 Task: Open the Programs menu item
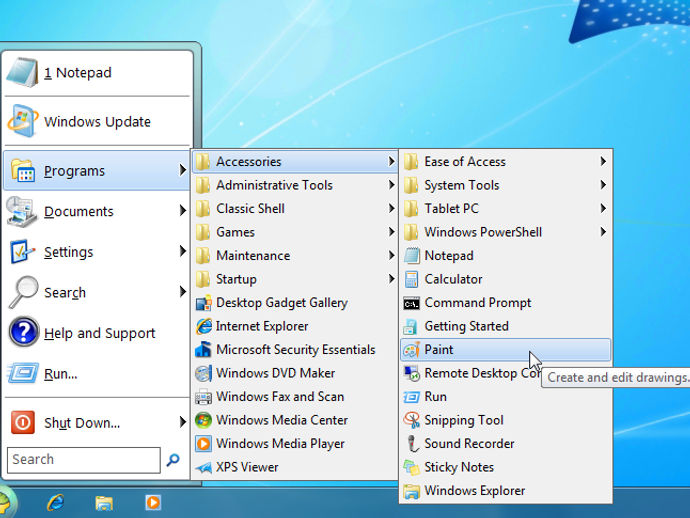[x=96, y=170]
